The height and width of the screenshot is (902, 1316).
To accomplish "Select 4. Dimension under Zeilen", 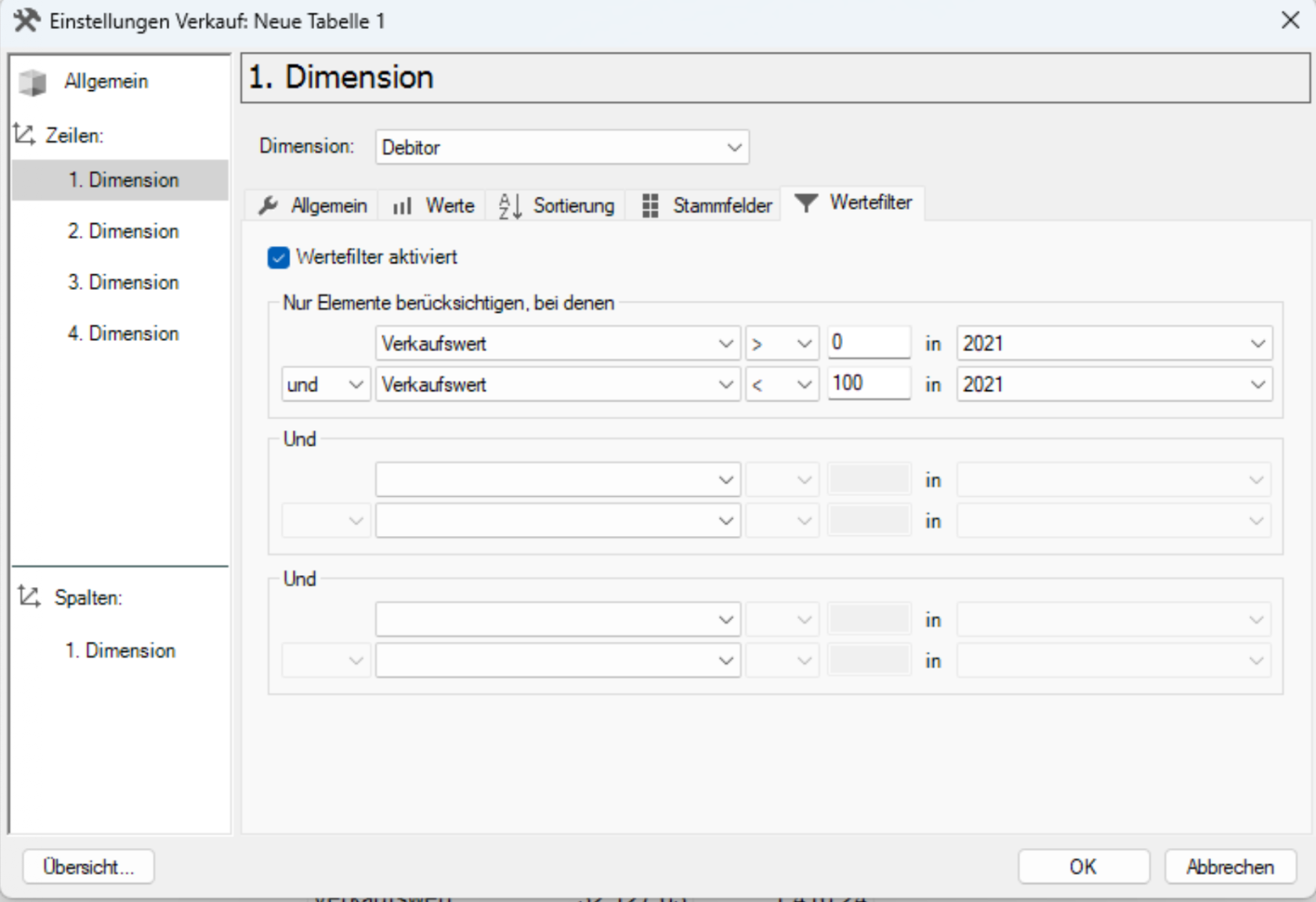I will click(x=123, y=333).
